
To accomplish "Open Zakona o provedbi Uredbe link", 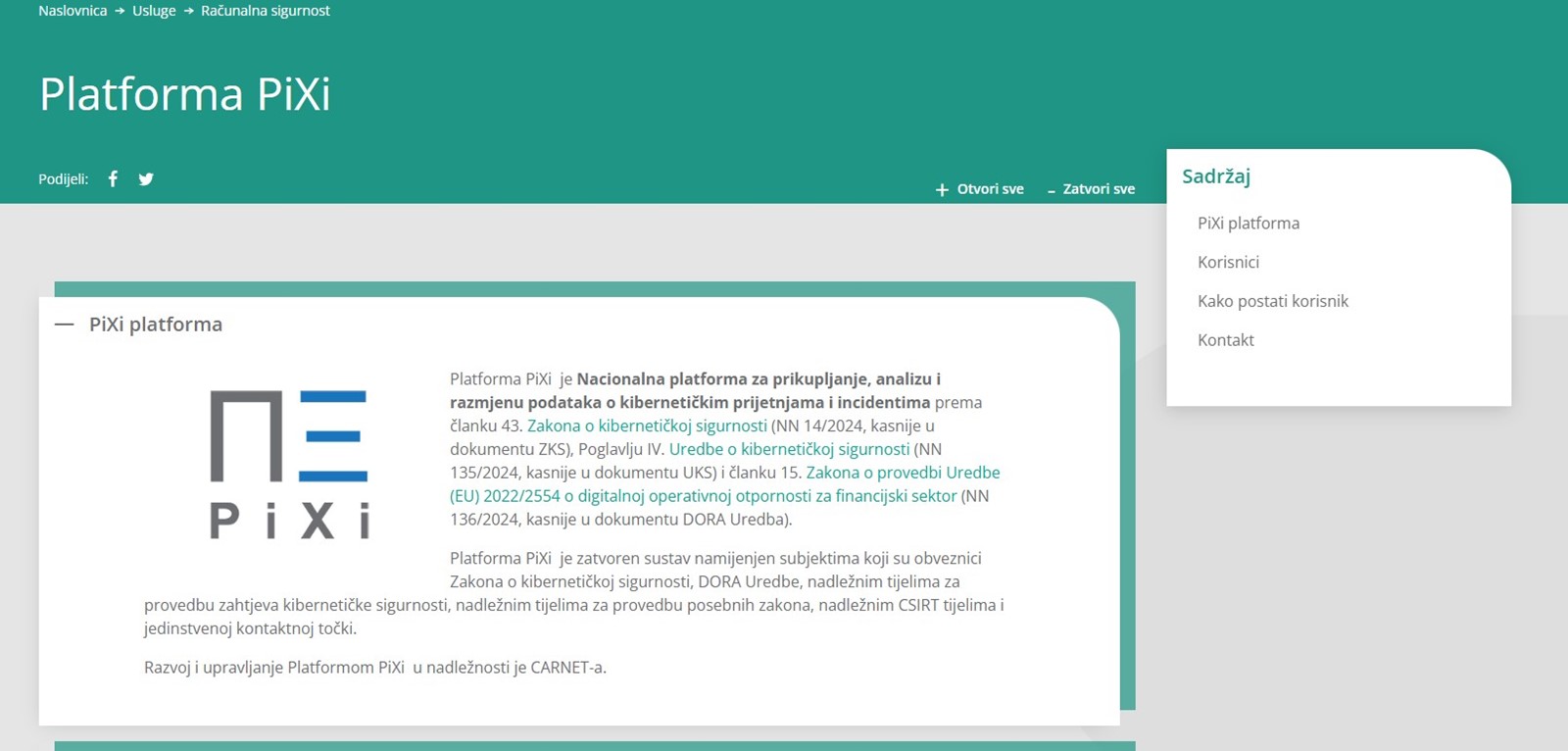I will (x=725, y=484).
